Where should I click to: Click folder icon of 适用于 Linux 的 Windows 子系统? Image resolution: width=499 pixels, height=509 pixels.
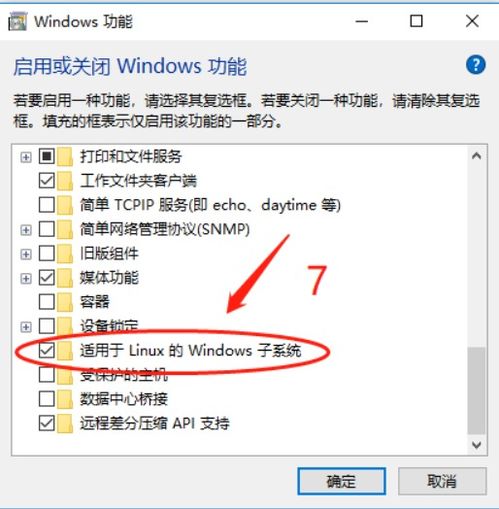coord(65,350)
